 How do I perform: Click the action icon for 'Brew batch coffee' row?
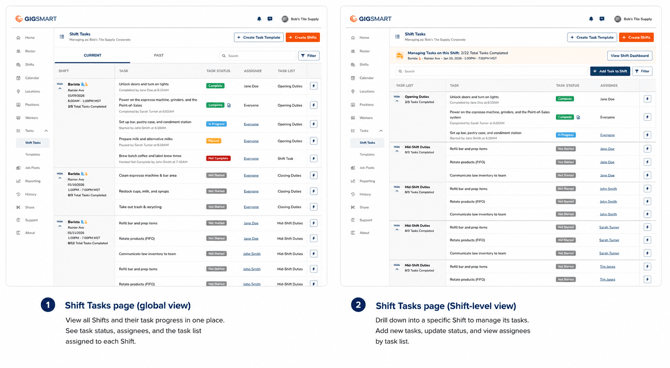click(x=314, y=158)
